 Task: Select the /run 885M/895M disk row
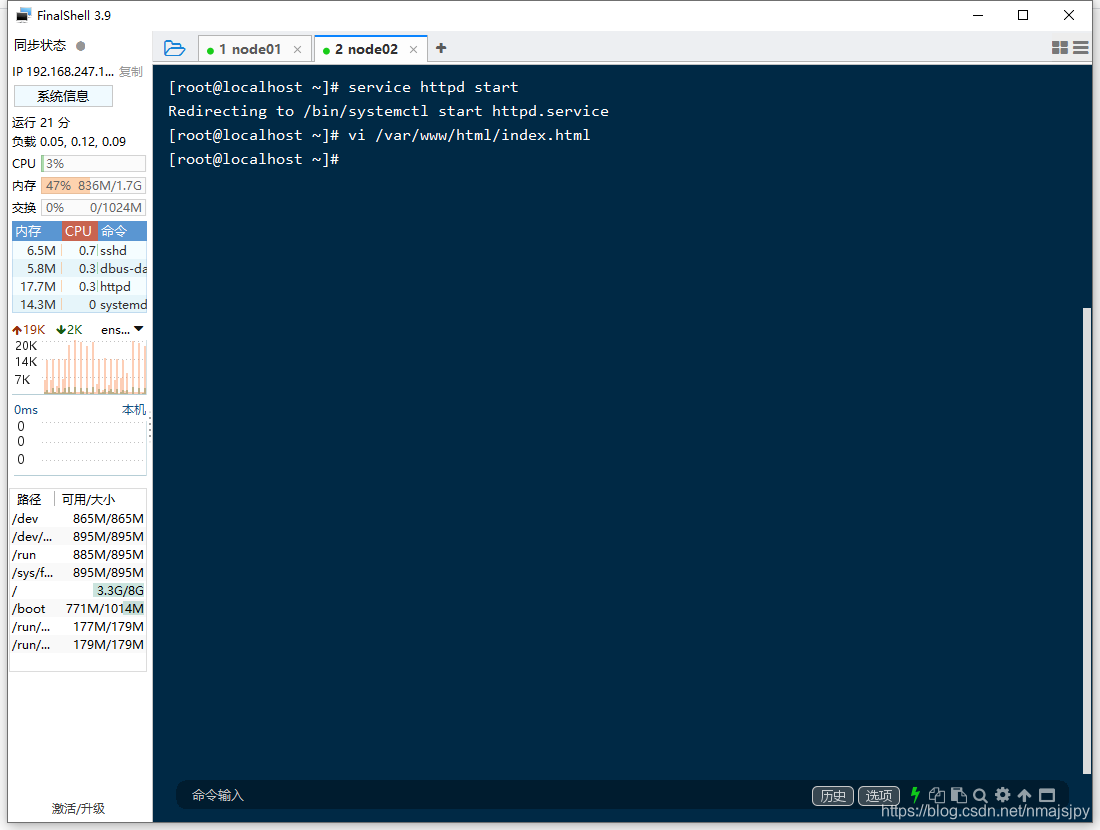78,554
